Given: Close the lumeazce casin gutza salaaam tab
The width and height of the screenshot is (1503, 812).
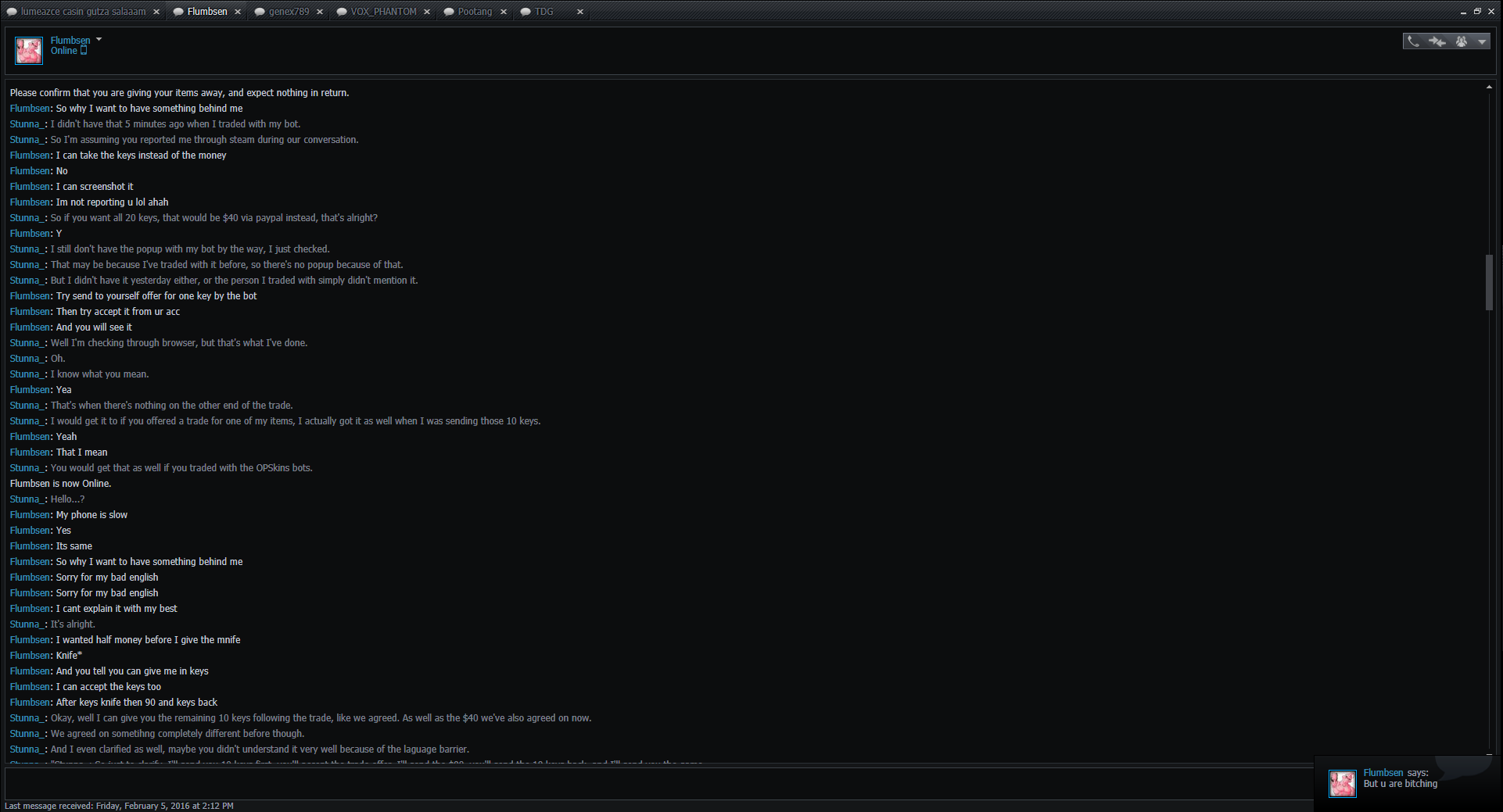Looking at the screenshot, I should 156,12.
